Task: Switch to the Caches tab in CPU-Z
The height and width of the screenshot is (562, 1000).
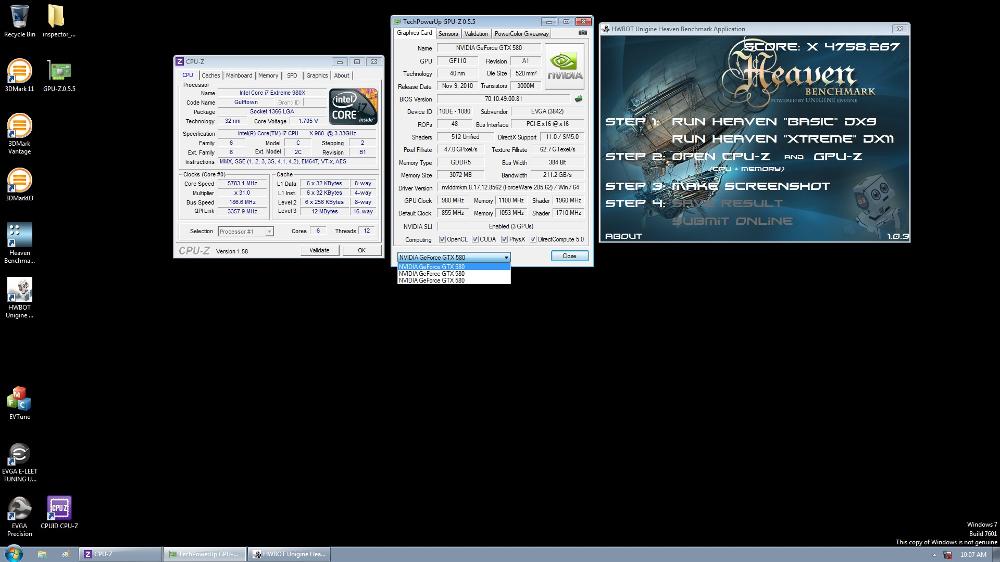Action: coord(210,75)
